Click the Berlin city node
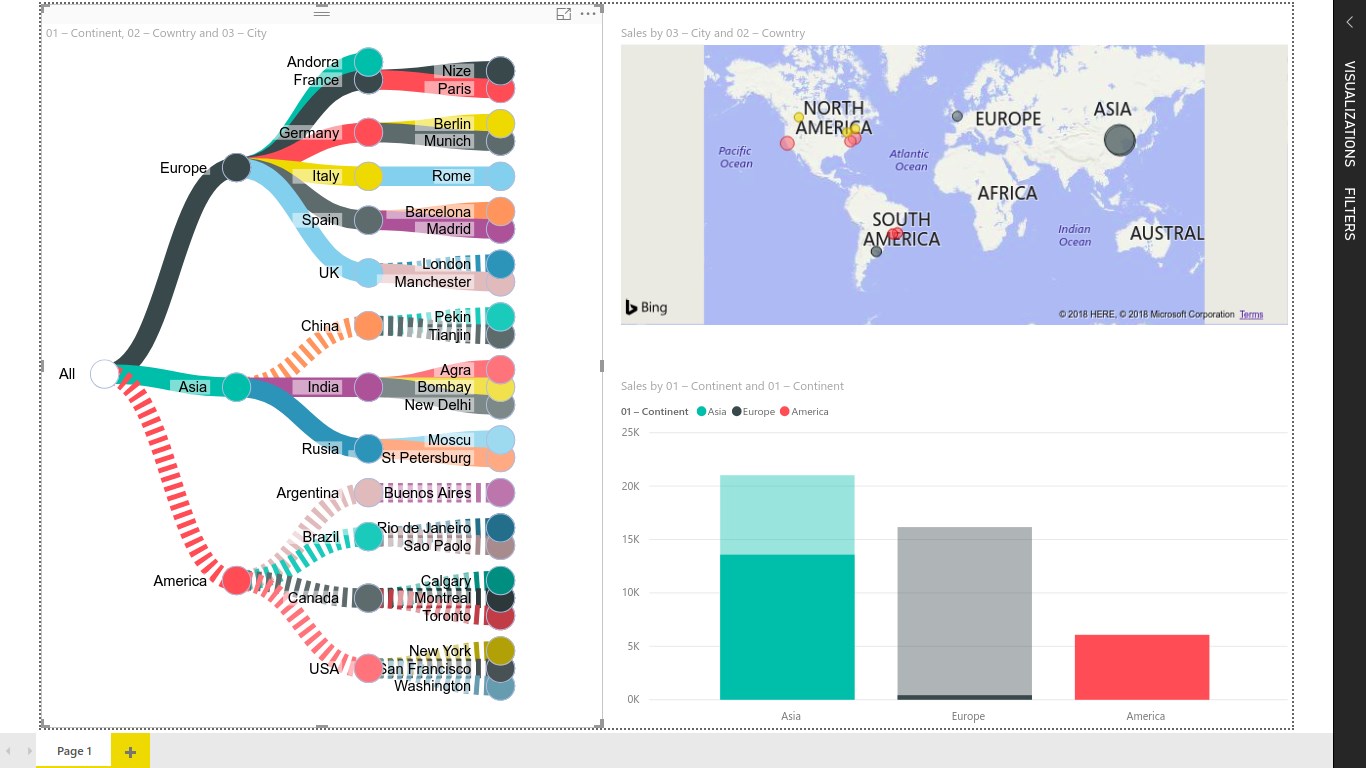Image resolution: width=1366 pixels, height=768 pixels. (x=501, y=123)
